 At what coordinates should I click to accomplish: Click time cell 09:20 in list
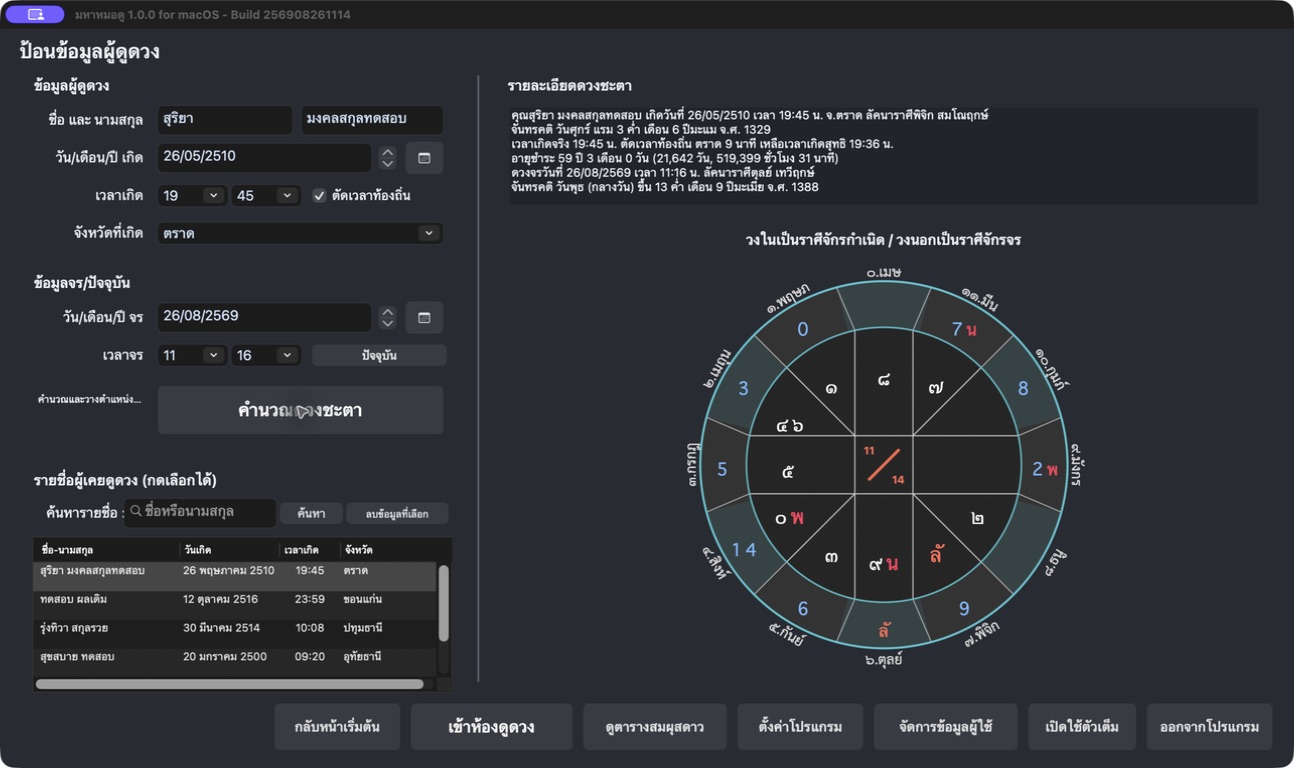coord(310,657)
